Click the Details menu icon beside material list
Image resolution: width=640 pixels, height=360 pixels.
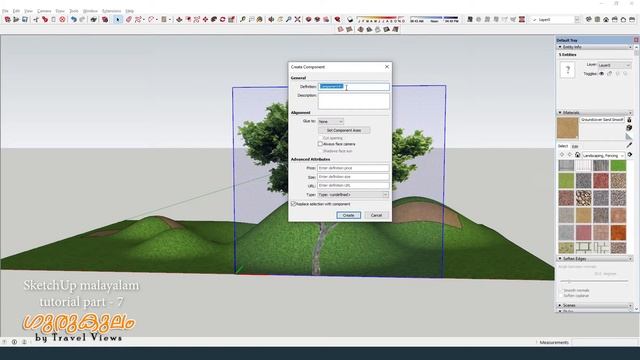tap(630, 155)
